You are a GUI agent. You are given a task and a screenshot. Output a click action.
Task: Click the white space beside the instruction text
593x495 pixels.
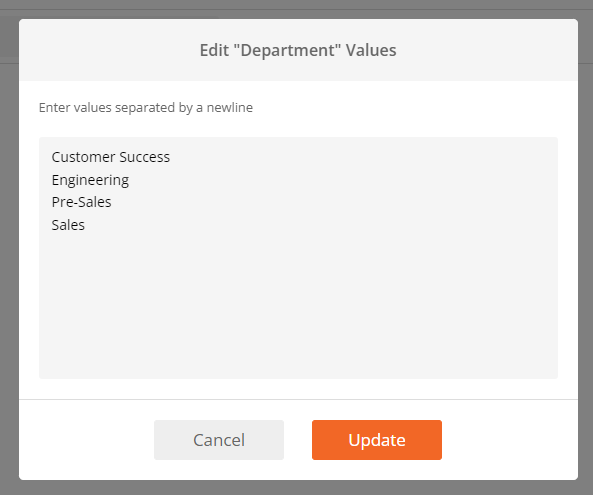[x=405, y=108]
